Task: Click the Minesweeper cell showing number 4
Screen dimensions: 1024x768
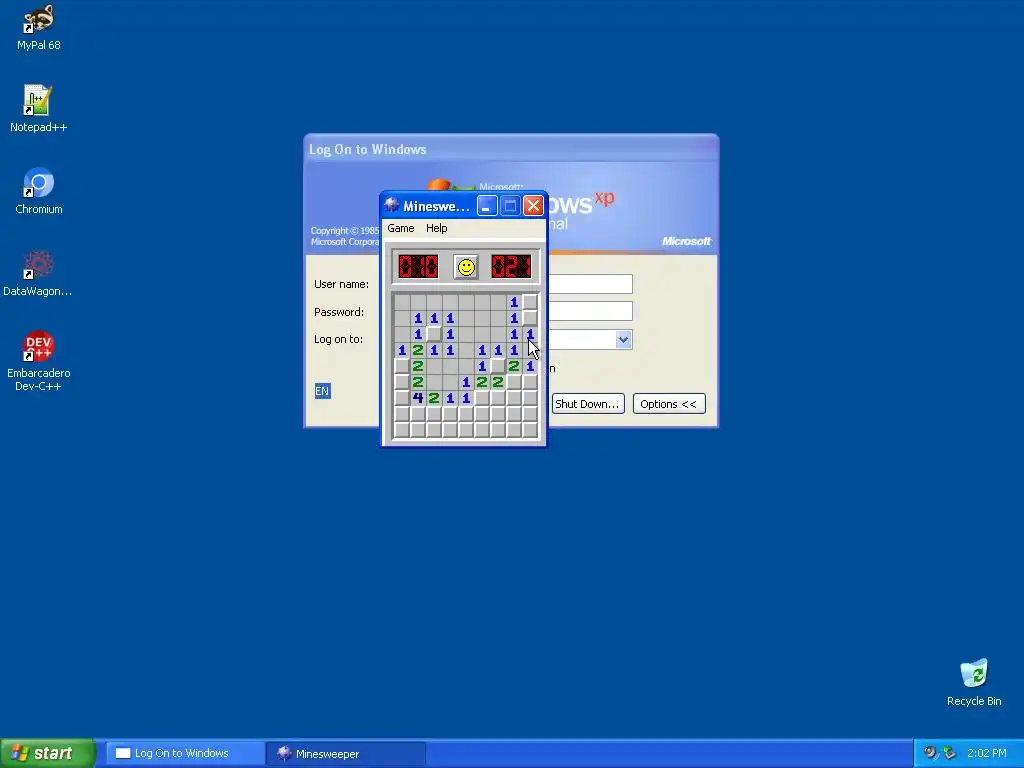Action: click(x=418, y=398)
